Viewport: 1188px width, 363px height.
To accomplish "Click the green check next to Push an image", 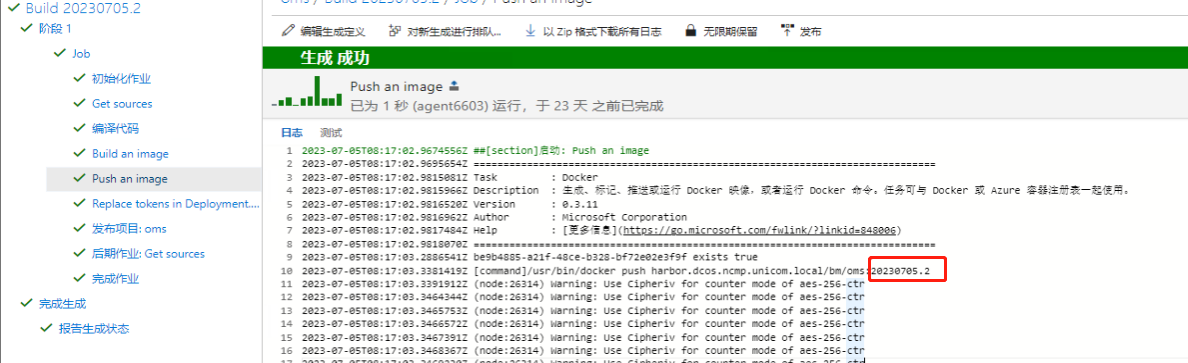I will pos(79,179).
